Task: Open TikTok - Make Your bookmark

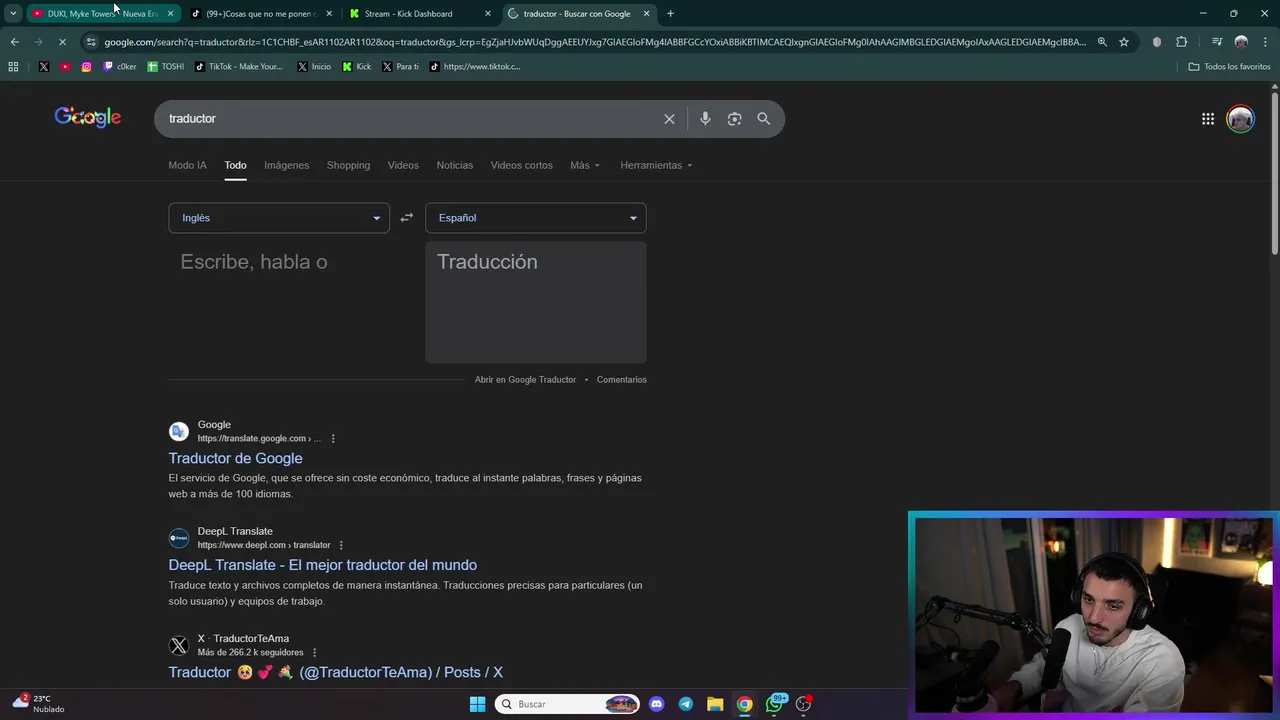Action: coord(239,67)
